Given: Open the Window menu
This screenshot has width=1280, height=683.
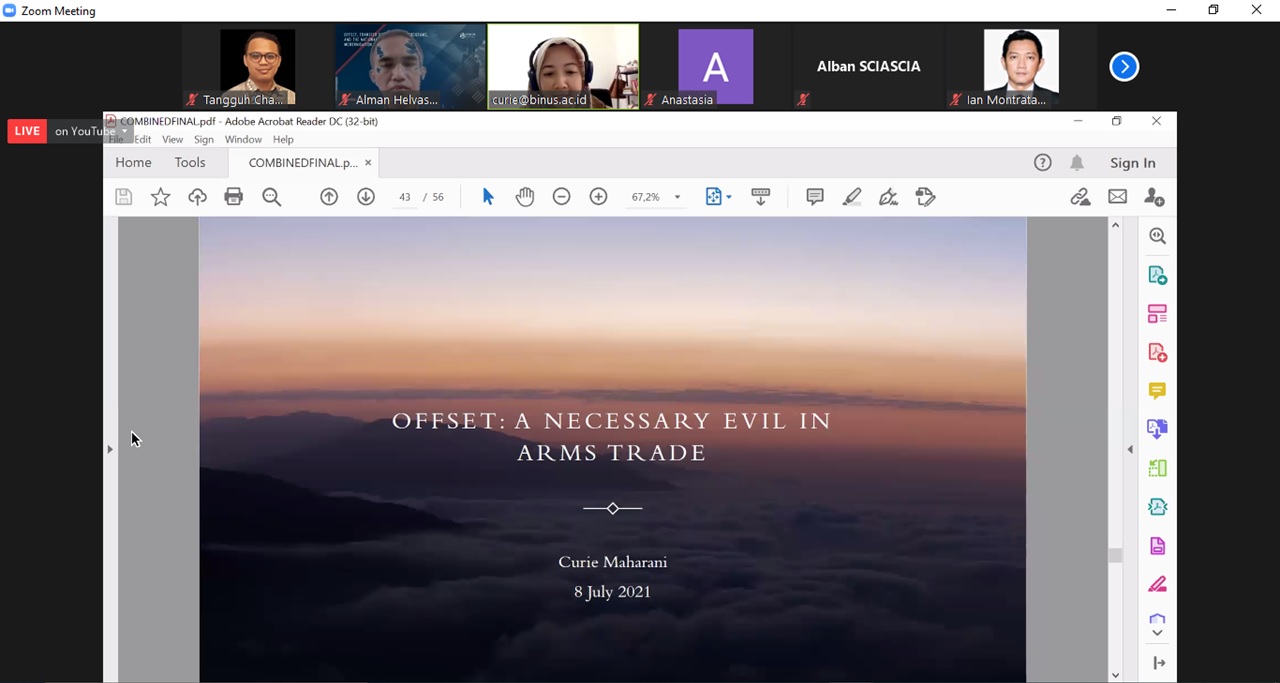Looking at the screenshot, I should click(243, 140).
